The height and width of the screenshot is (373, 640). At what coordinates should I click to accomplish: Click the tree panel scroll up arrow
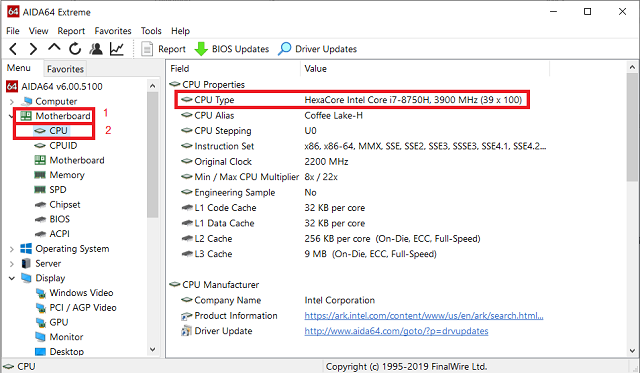click(x=153, y=86)
